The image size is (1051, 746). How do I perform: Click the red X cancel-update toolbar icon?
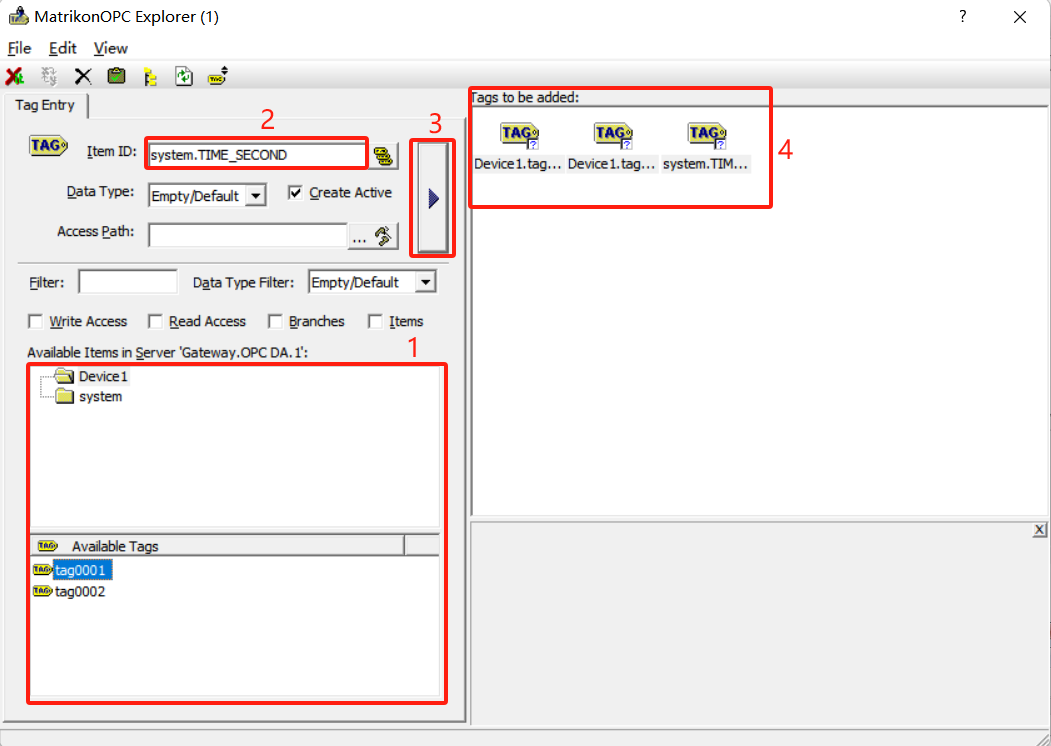tap(15, 76)
